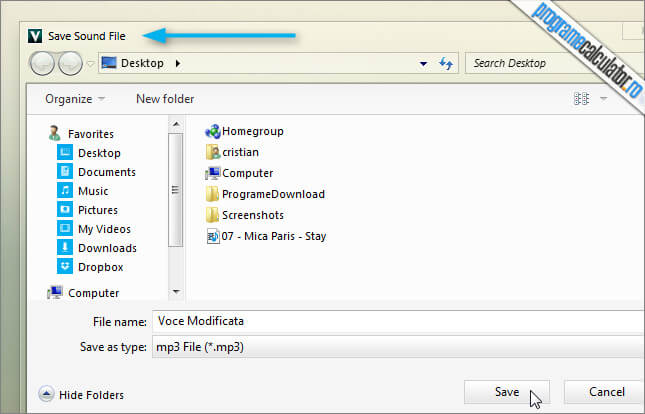645x414 pixels.
Task: Click the Documents icon in Favorites
Action: point(65,171)
